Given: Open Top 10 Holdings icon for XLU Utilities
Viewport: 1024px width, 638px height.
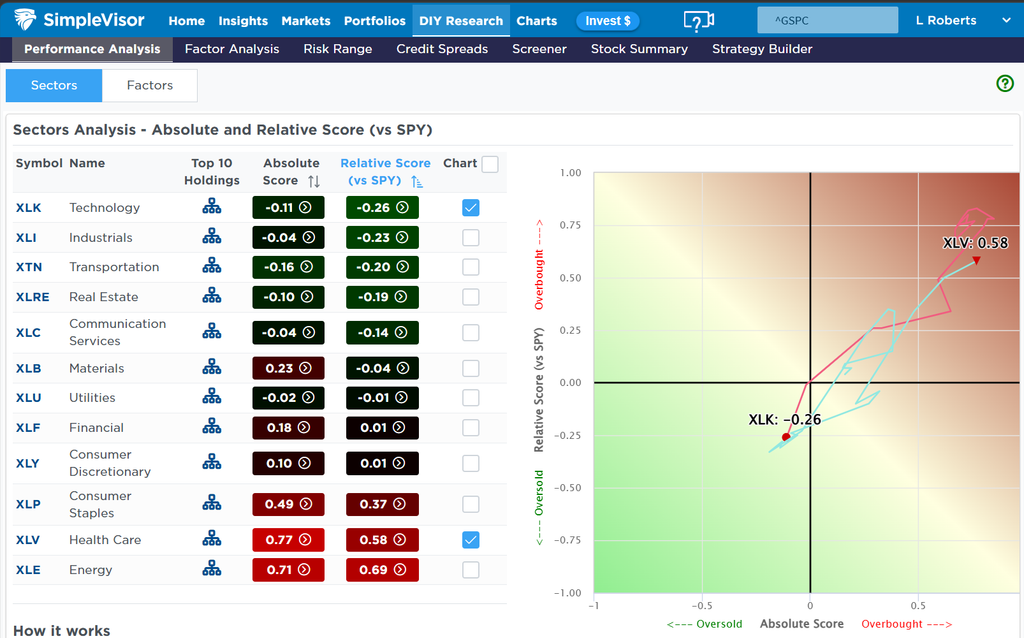Looking at the screenshot, I should (212, 396).
